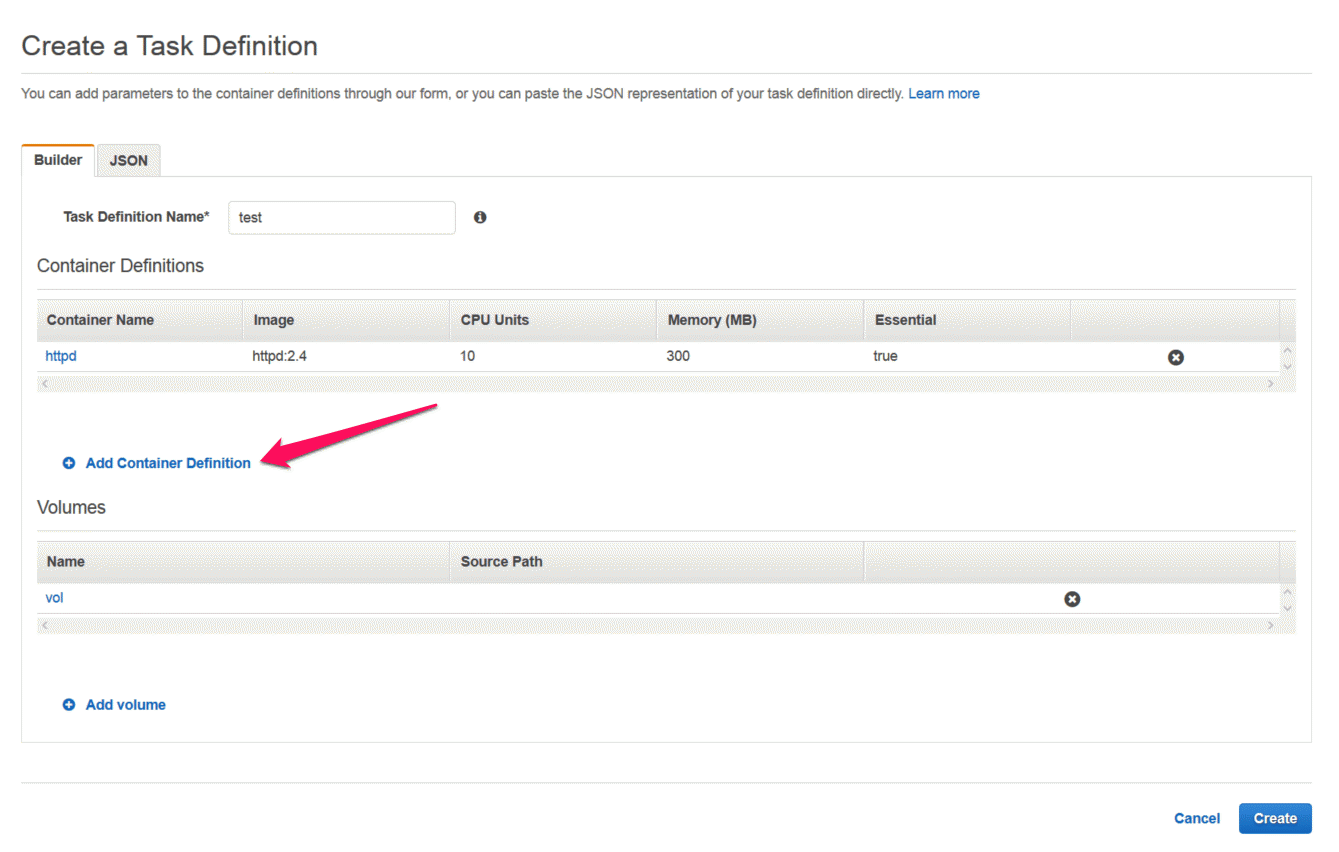The width and height of the screenshot is (1339, 852).
Task: Click the plus icon beside Add volume
Action: coord(69,705)
